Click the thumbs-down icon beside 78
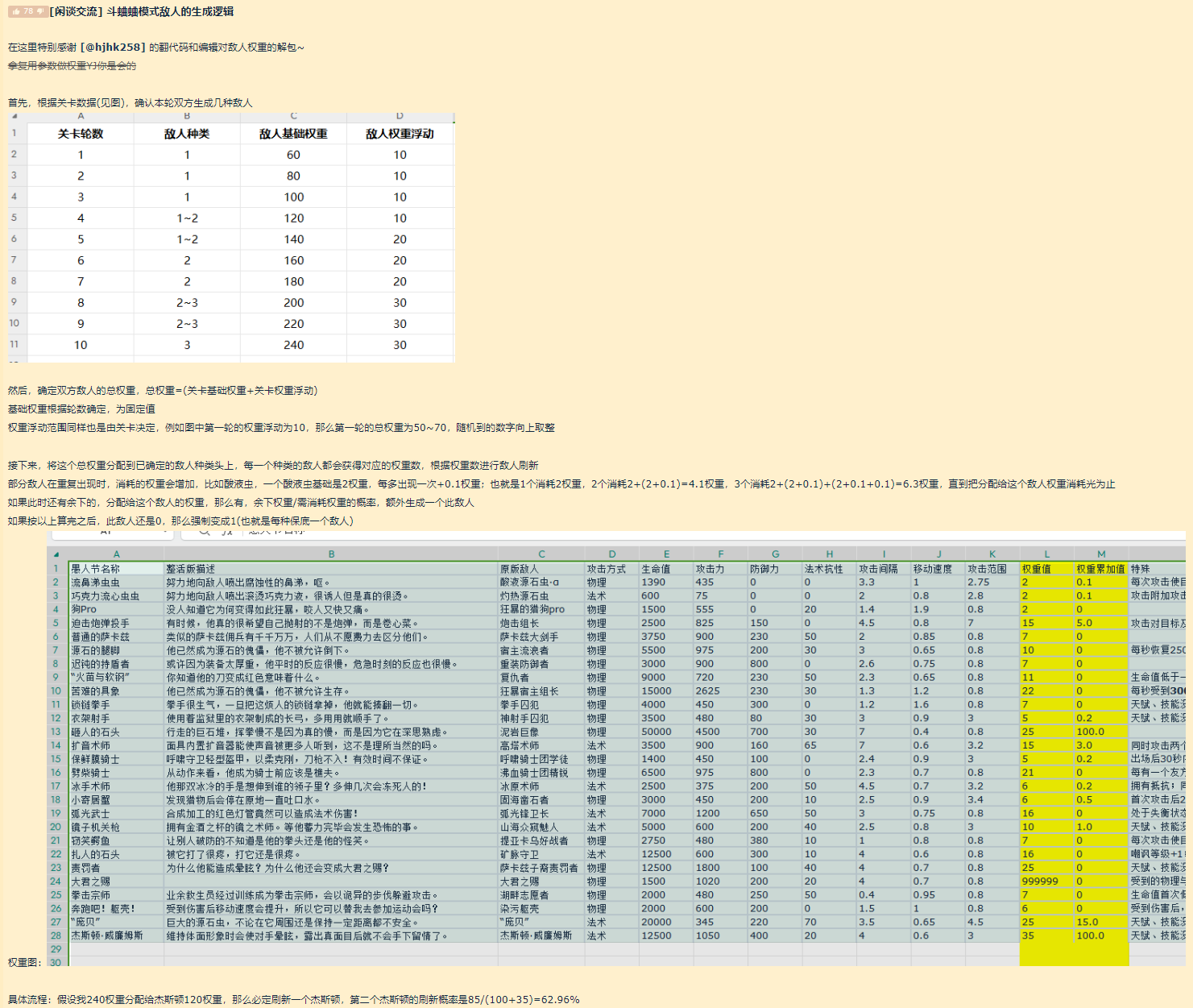Viewport: 1193px width, 1008px height. (40, 11)
